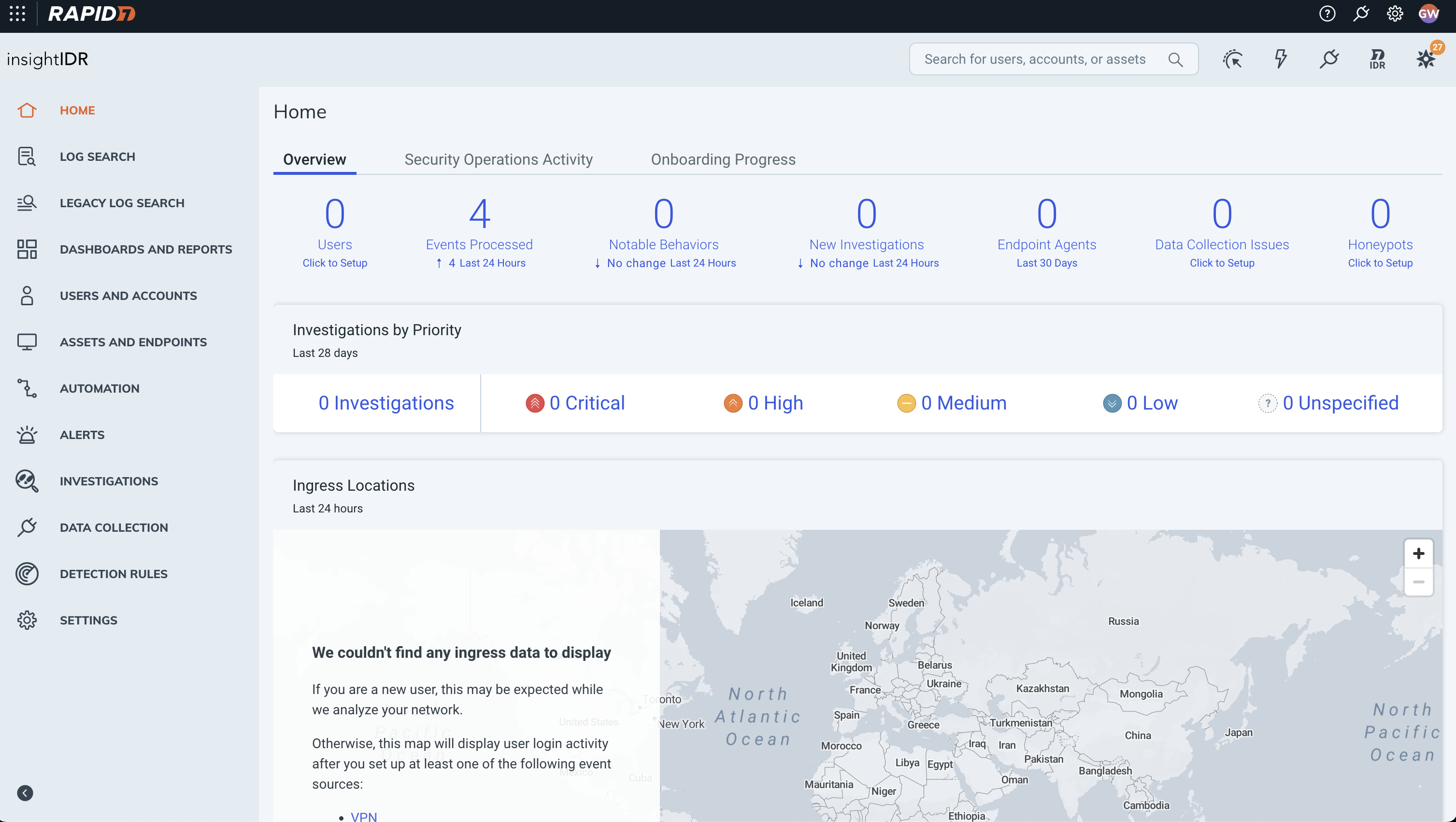Click Russia on the ingress map
Viewport: 1456px width, 822px height.
tap(1123, 621)
